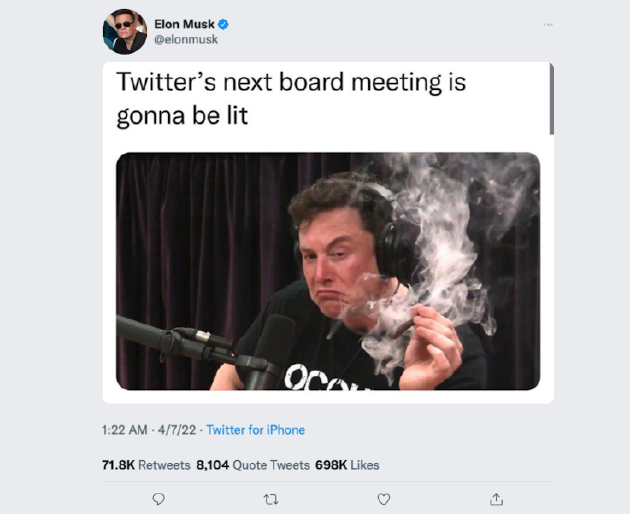Open the three-dot more options menu

pos(548,25)
